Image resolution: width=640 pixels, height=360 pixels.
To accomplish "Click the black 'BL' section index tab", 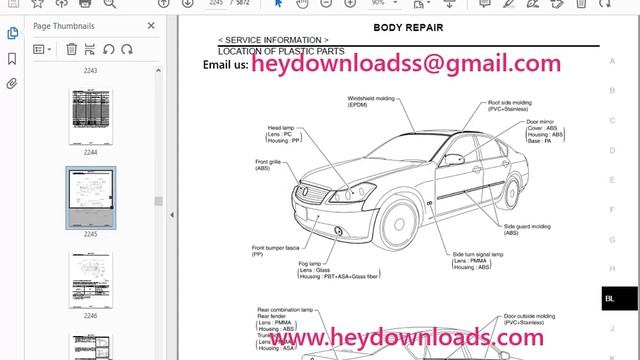I will pyautogui.click(x=619, y=298).
